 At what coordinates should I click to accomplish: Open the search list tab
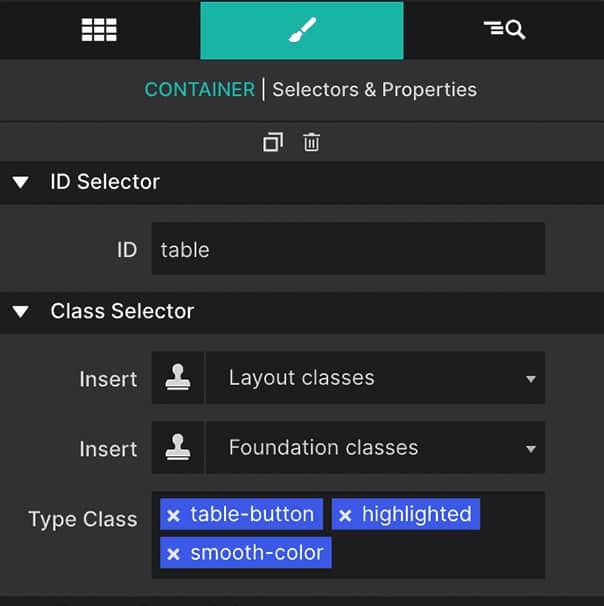point(504,30)
